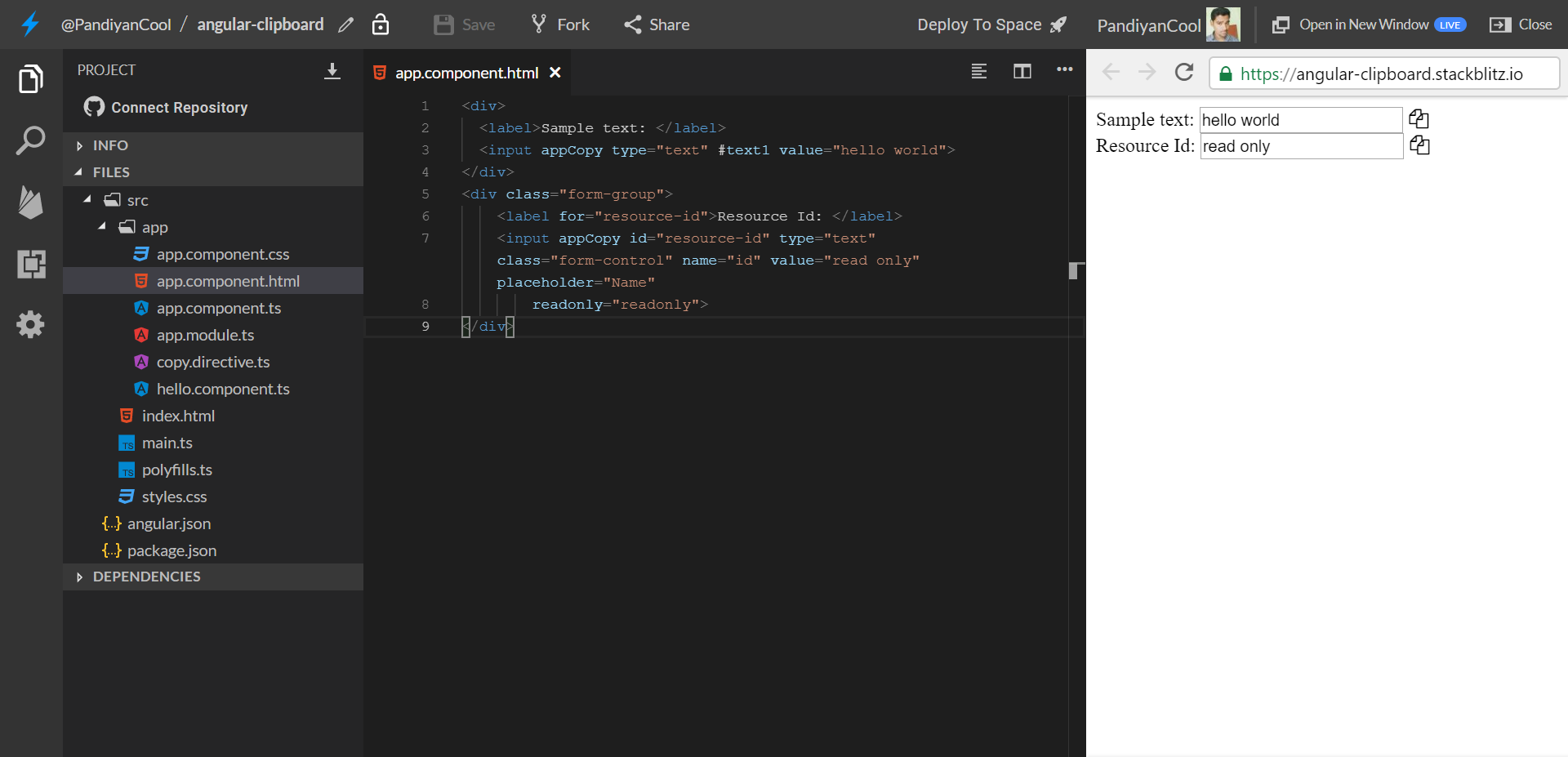Expand the DEPENDENCIES section
The width and height of the screenshot is (1568, 757).
tap(147, 577)
